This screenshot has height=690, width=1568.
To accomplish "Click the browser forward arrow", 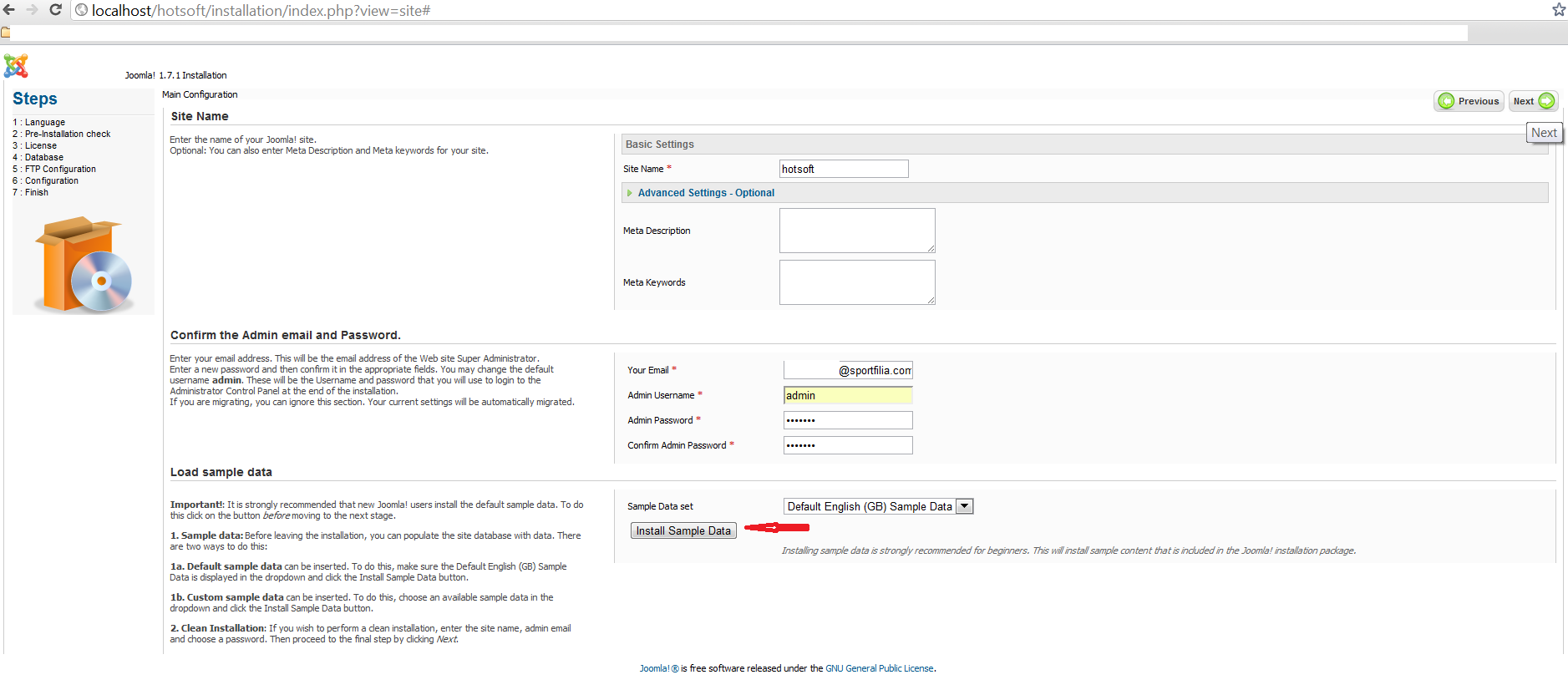I will click(x=32, y=10).
